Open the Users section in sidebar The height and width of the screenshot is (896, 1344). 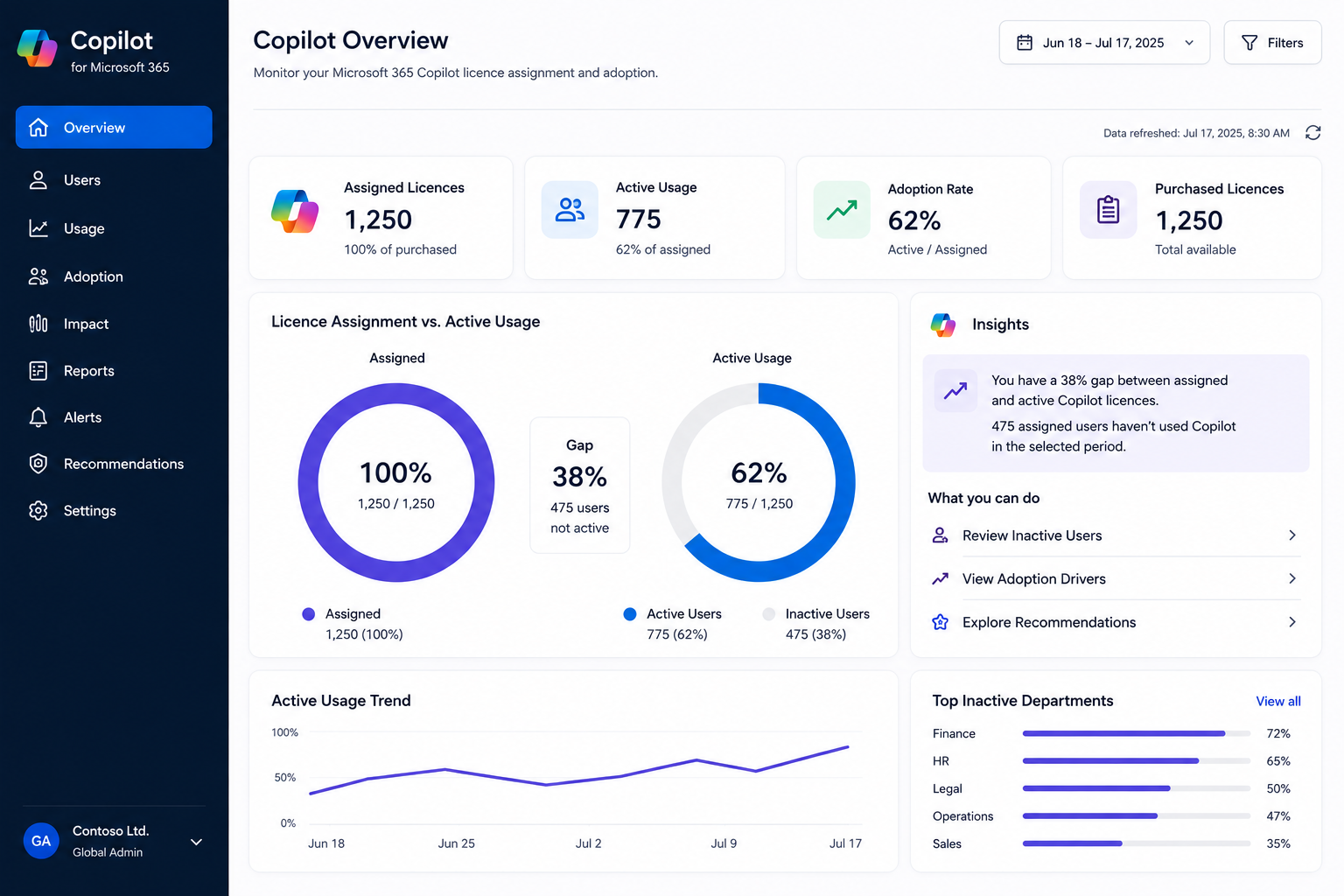[x=114, y=180]
